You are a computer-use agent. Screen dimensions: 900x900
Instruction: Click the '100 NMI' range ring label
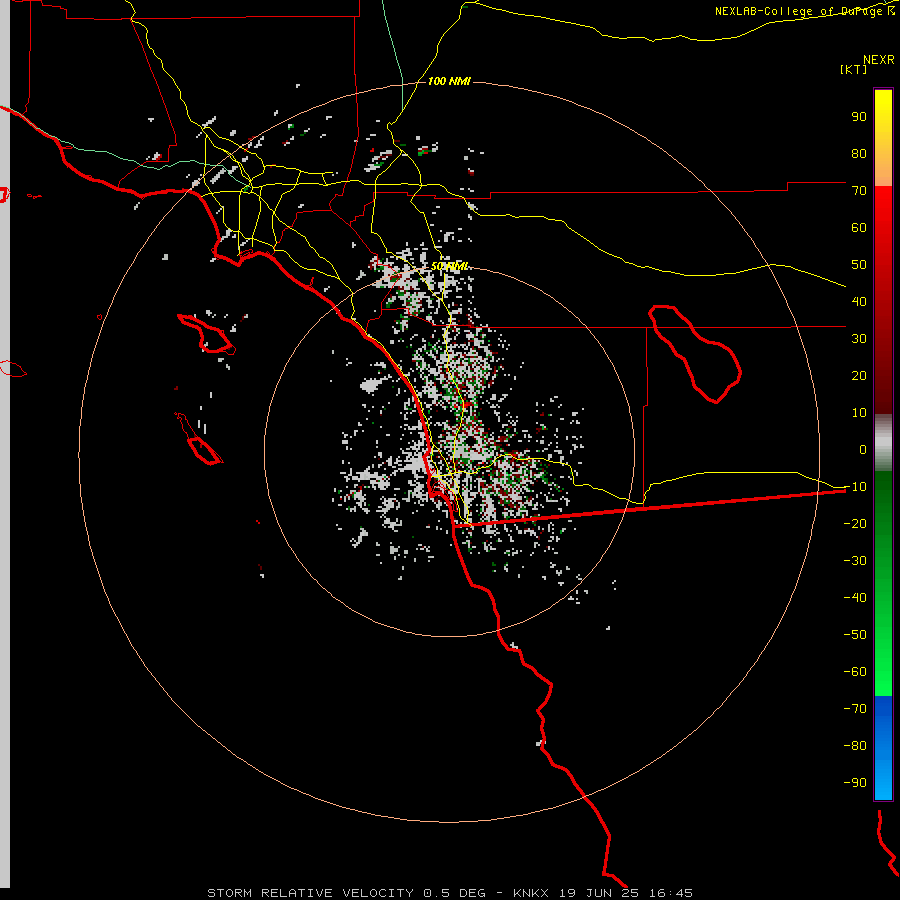pyautogui.click(x=449, y=81)
